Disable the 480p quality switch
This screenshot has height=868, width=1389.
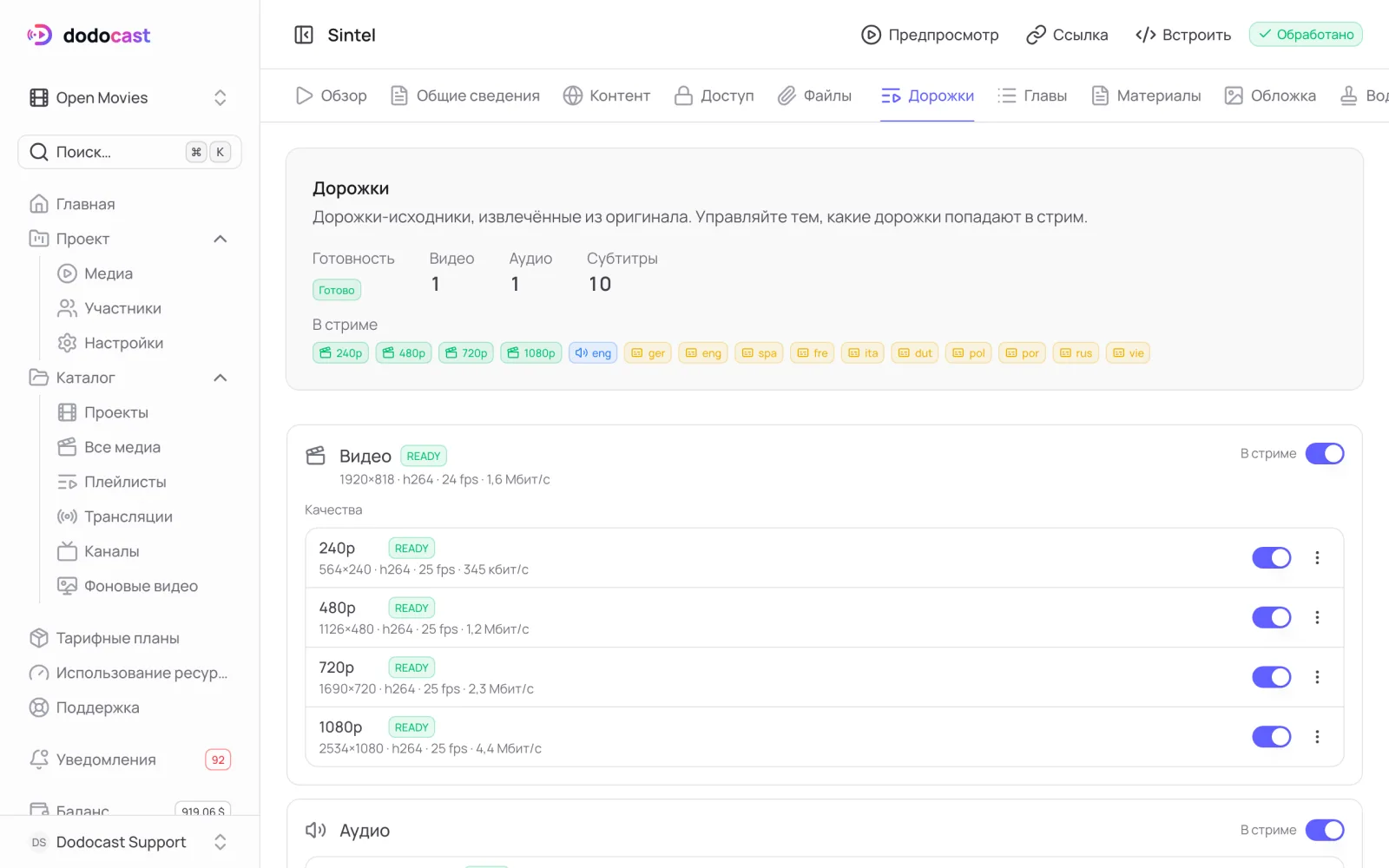point(1272,617)
